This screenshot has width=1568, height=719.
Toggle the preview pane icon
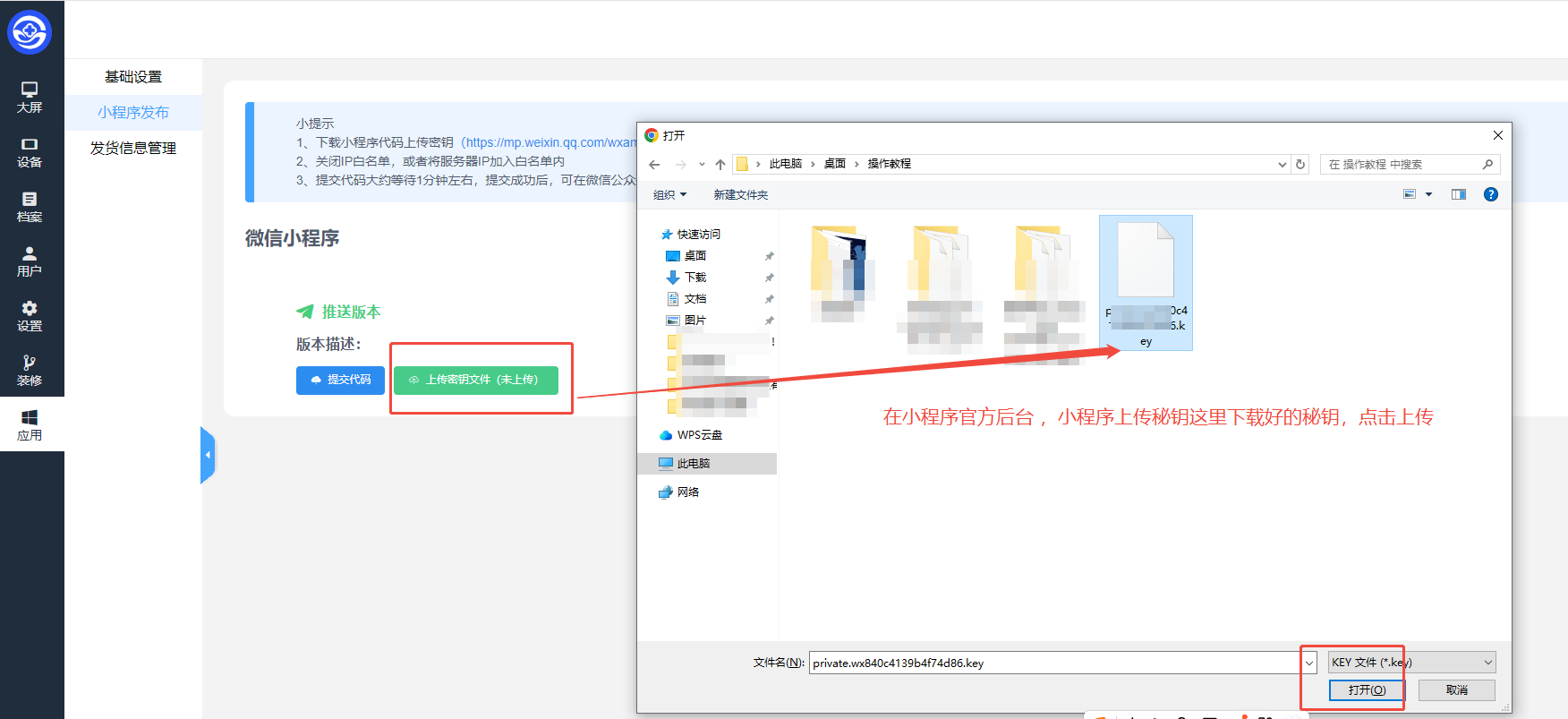pos(1459,194)
